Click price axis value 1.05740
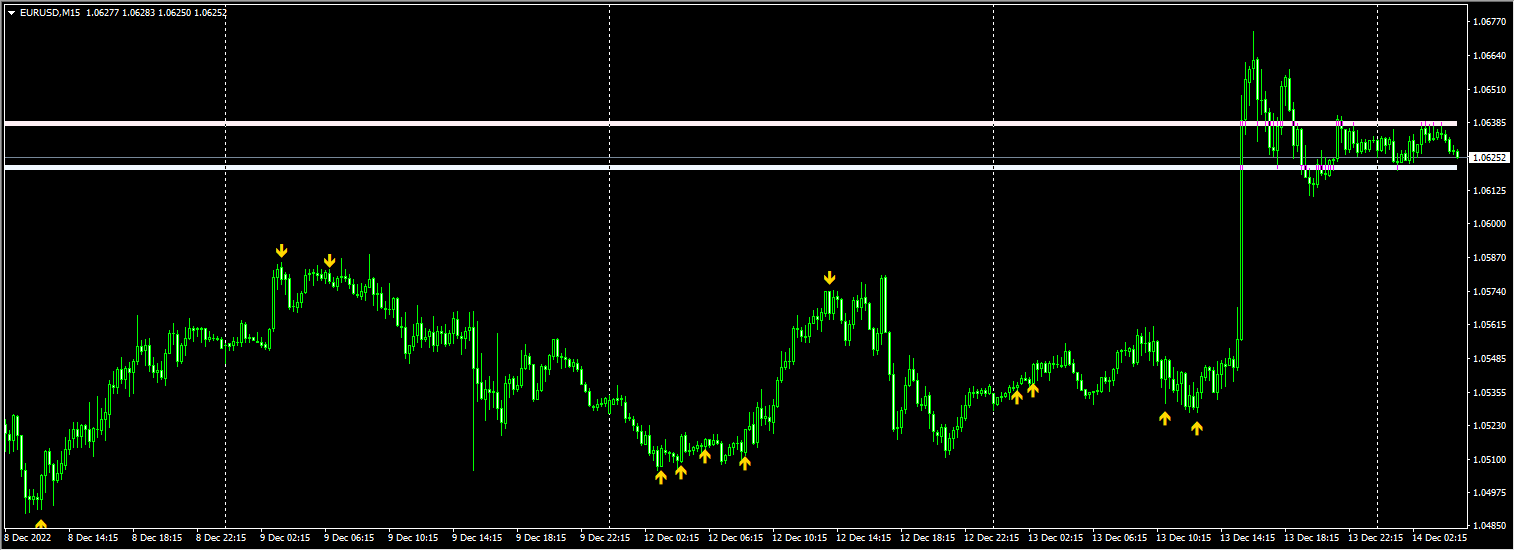 tap(1490, 292)
